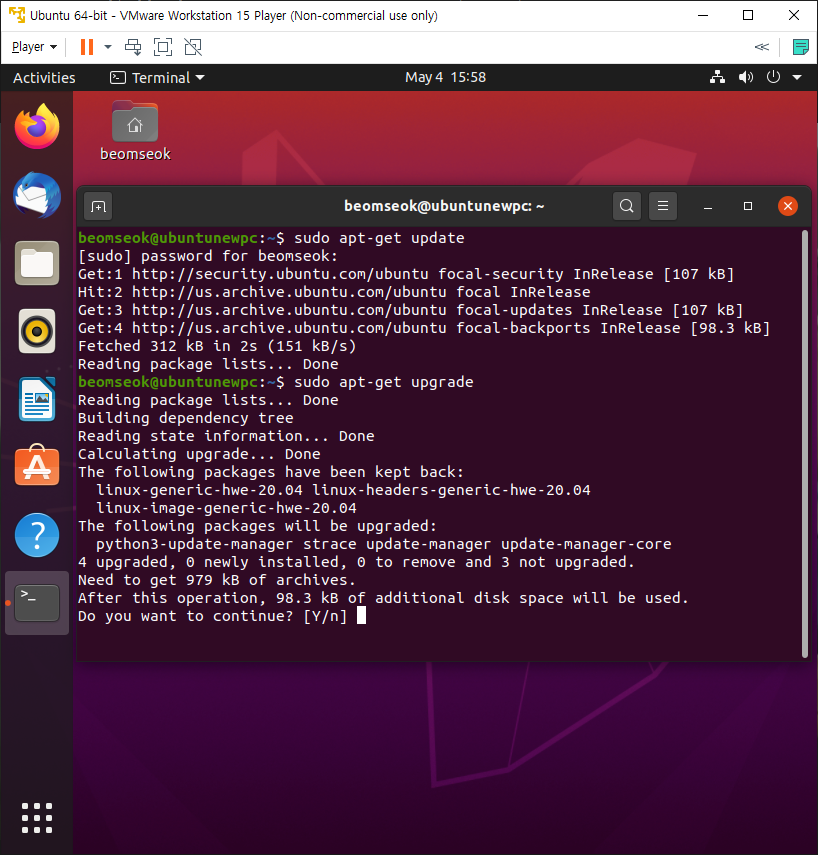Open Firefox from the Ubuntu dock

(x=37, y=127)
